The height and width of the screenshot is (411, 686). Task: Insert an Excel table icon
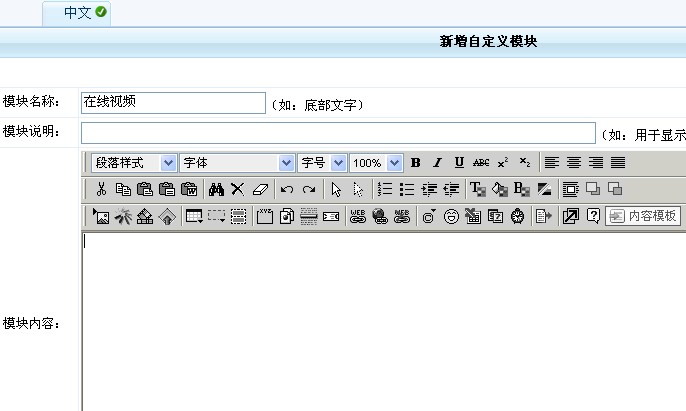tap(473, 216)
